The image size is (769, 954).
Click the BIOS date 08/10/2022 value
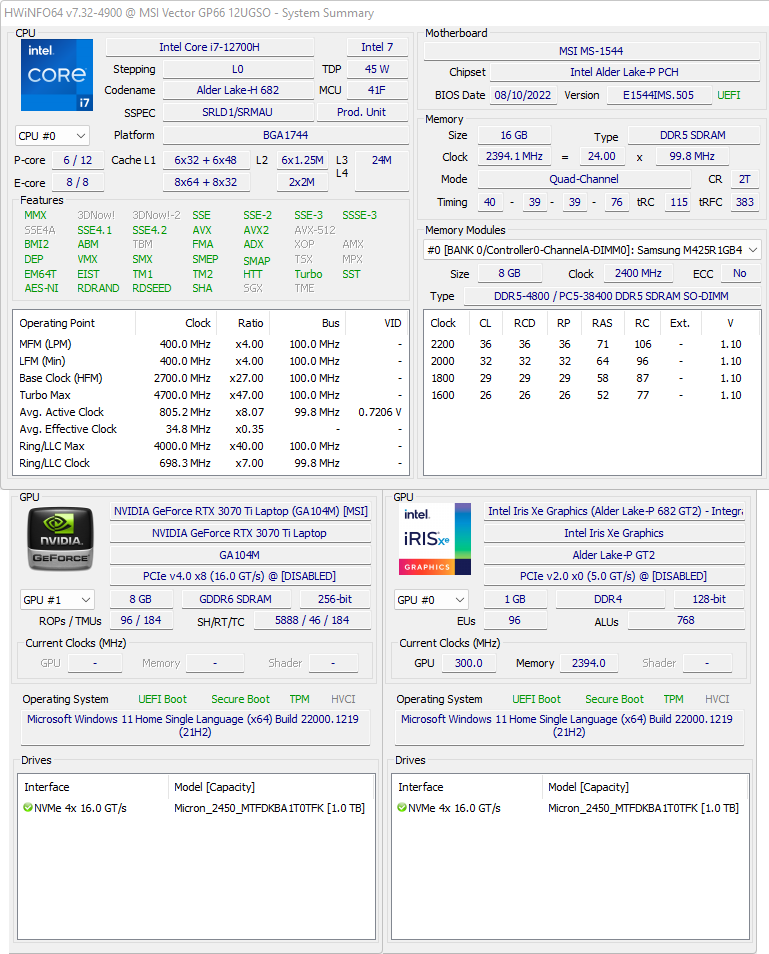pyautogui.click(x=523, y=95)
